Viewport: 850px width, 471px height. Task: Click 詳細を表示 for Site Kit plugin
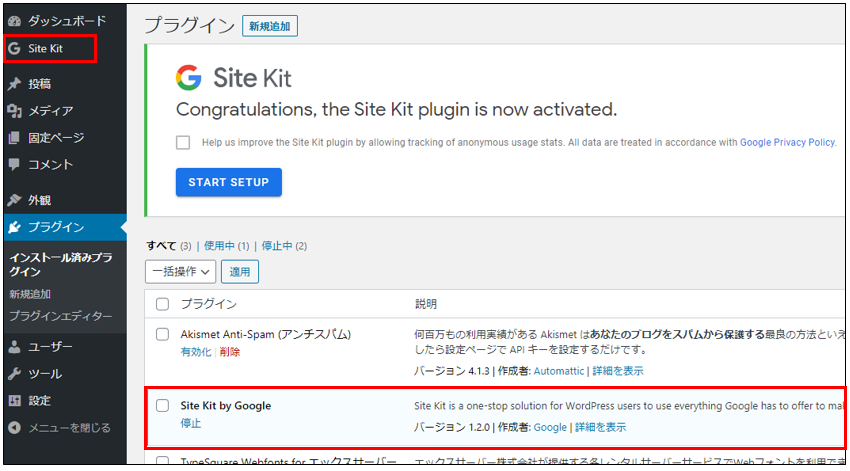[601, 427]
